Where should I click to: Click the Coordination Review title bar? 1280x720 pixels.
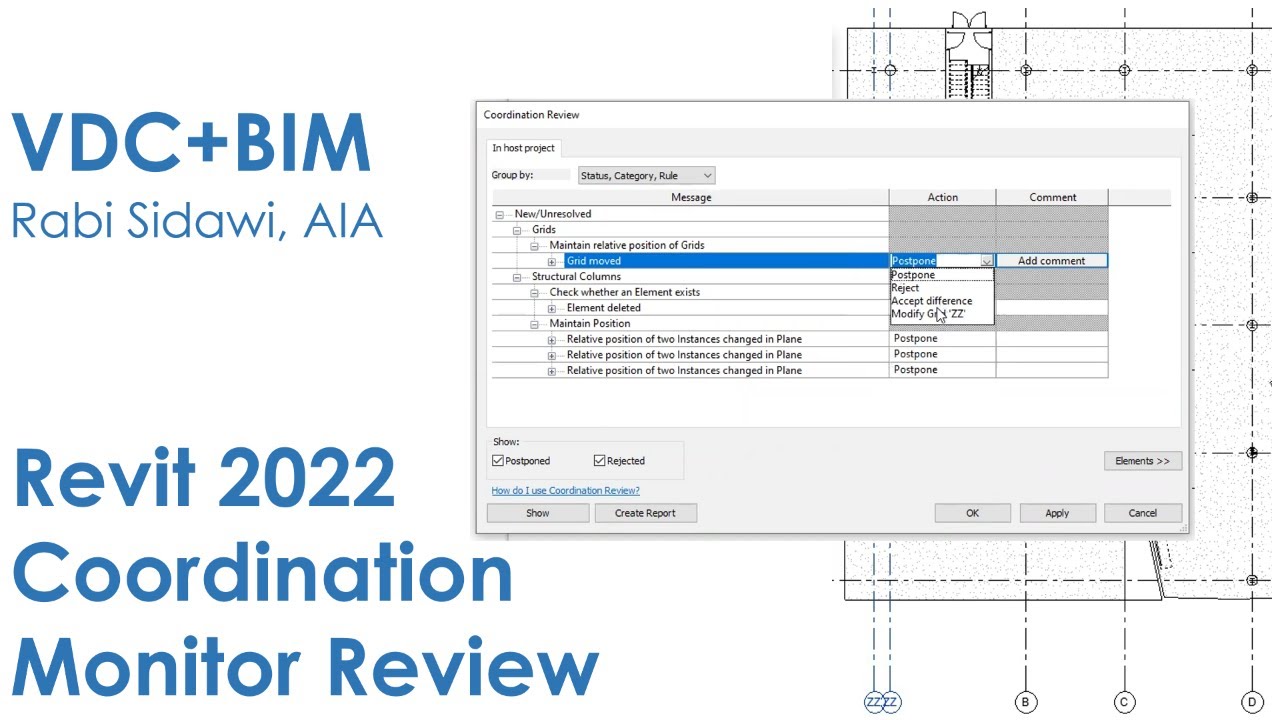coord(830,115)
